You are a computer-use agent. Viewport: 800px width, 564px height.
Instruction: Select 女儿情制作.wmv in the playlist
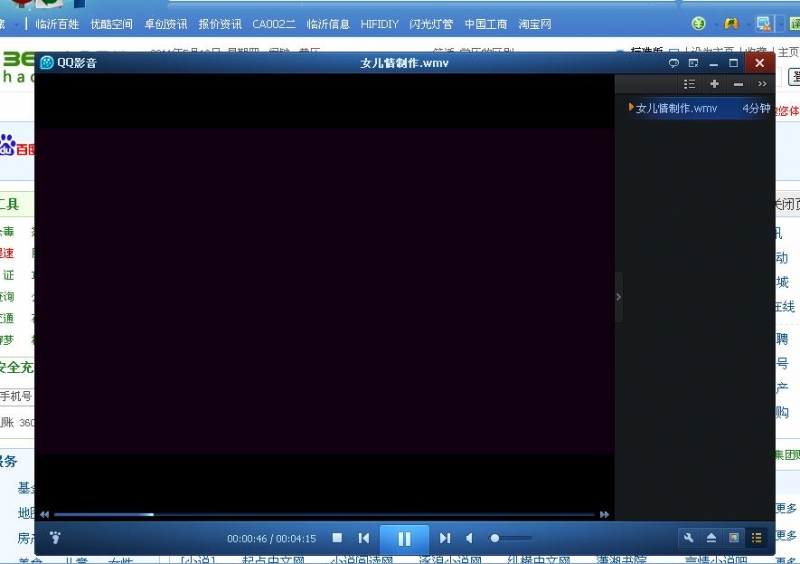[676, 108]
